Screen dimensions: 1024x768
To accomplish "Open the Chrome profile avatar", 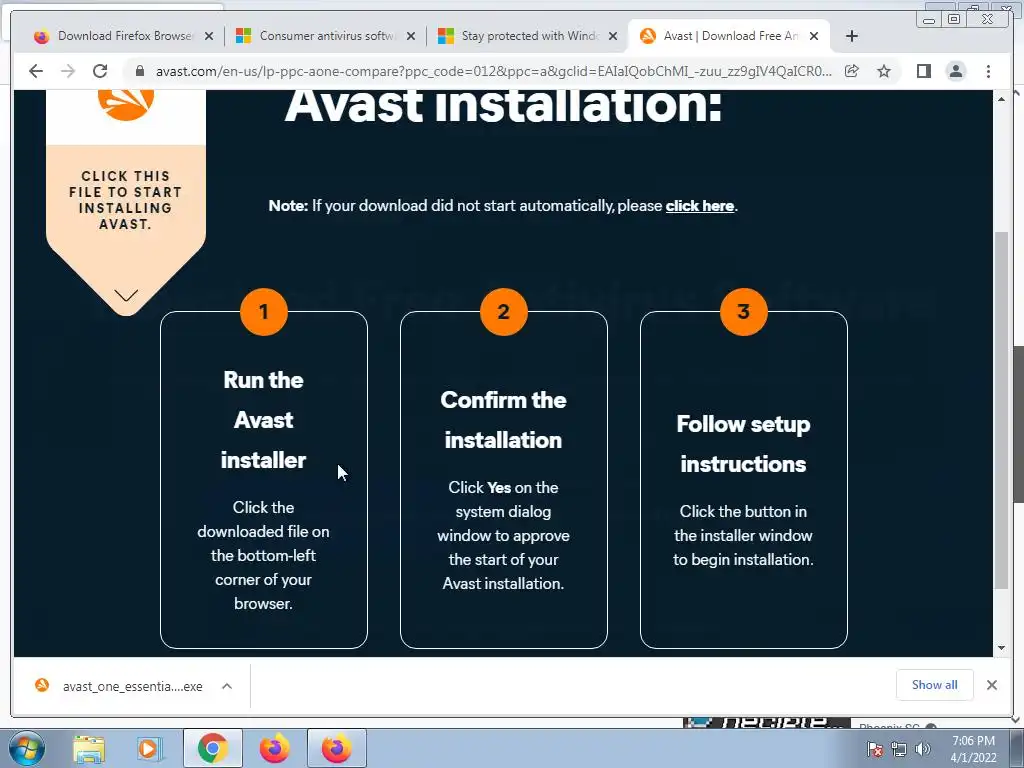I will 956,71.
